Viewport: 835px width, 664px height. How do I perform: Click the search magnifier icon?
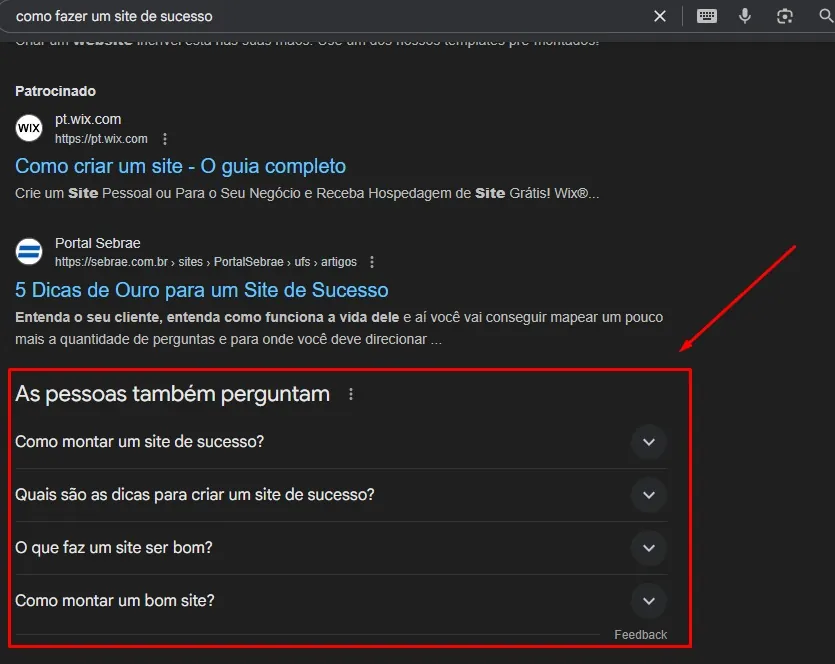point(822,16)
